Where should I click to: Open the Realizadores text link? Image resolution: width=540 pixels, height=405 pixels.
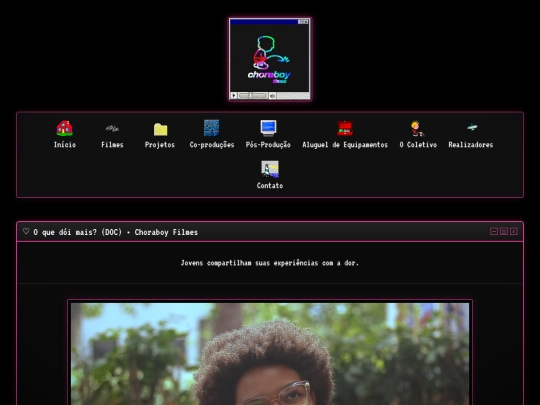click(x=471, y=145)
